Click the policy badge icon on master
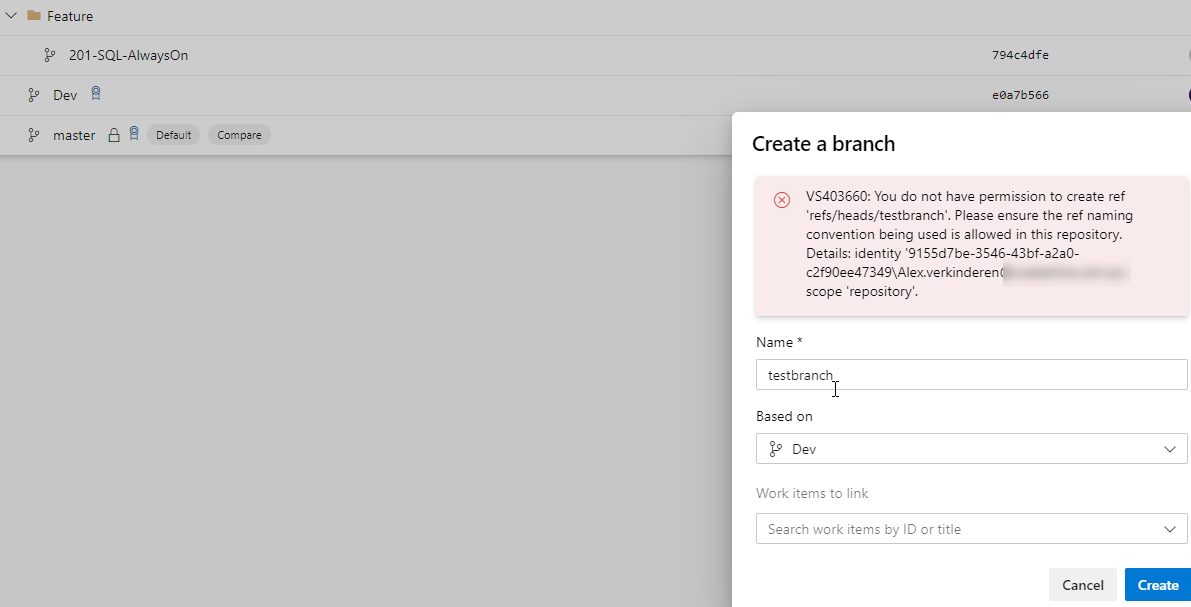 [134, 134]
